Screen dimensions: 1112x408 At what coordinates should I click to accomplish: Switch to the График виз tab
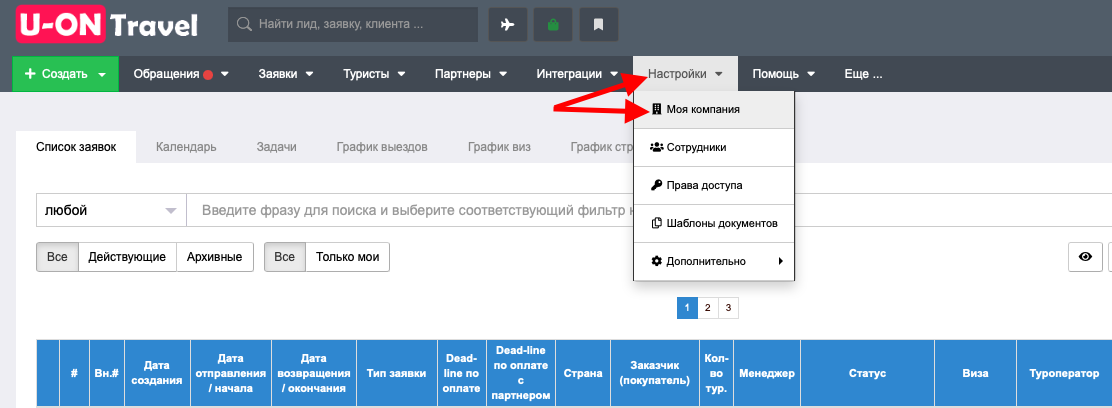[499, 147]
